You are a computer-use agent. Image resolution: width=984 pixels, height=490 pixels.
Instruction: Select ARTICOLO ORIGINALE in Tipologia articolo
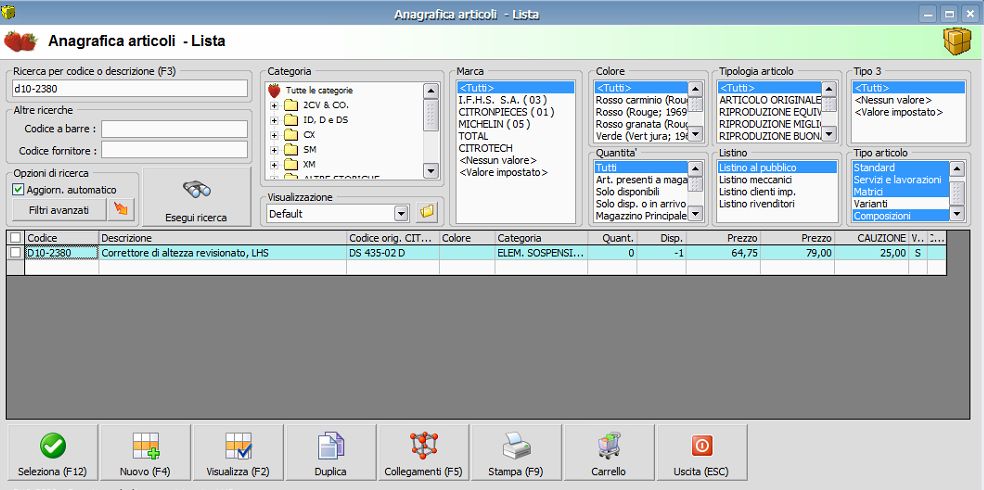point(769,100)
